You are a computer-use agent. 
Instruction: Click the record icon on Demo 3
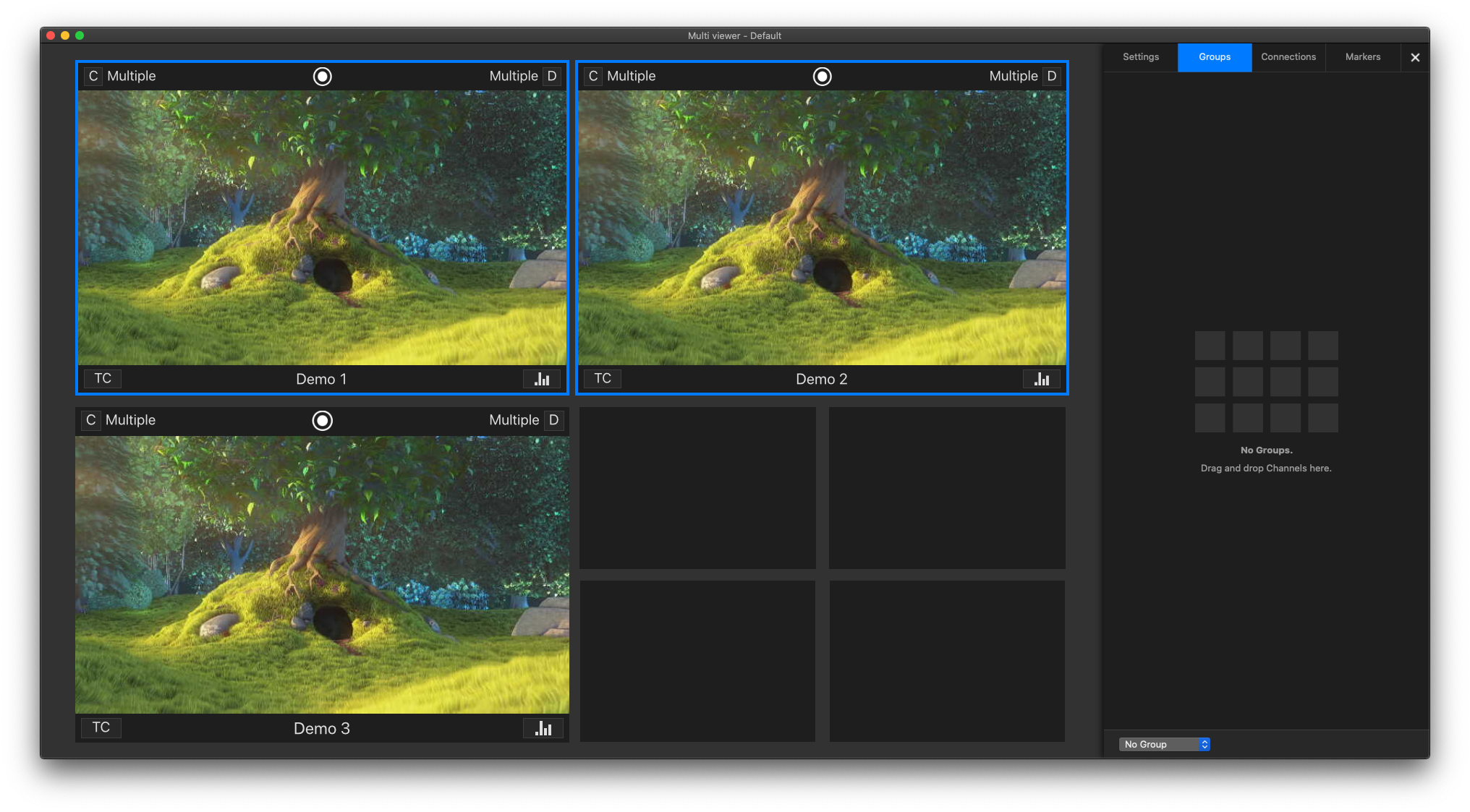point(323,421)
